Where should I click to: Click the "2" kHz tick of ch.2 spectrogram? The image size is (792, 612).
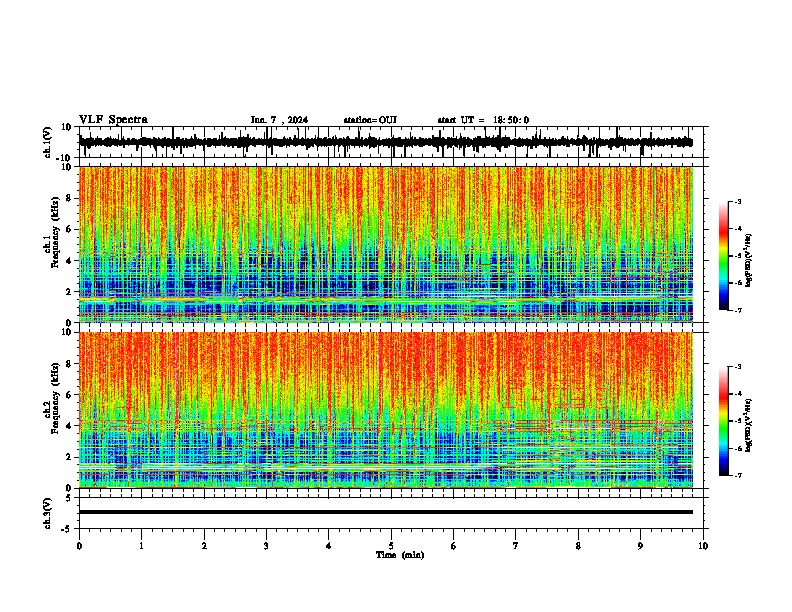tap(69, 457)
